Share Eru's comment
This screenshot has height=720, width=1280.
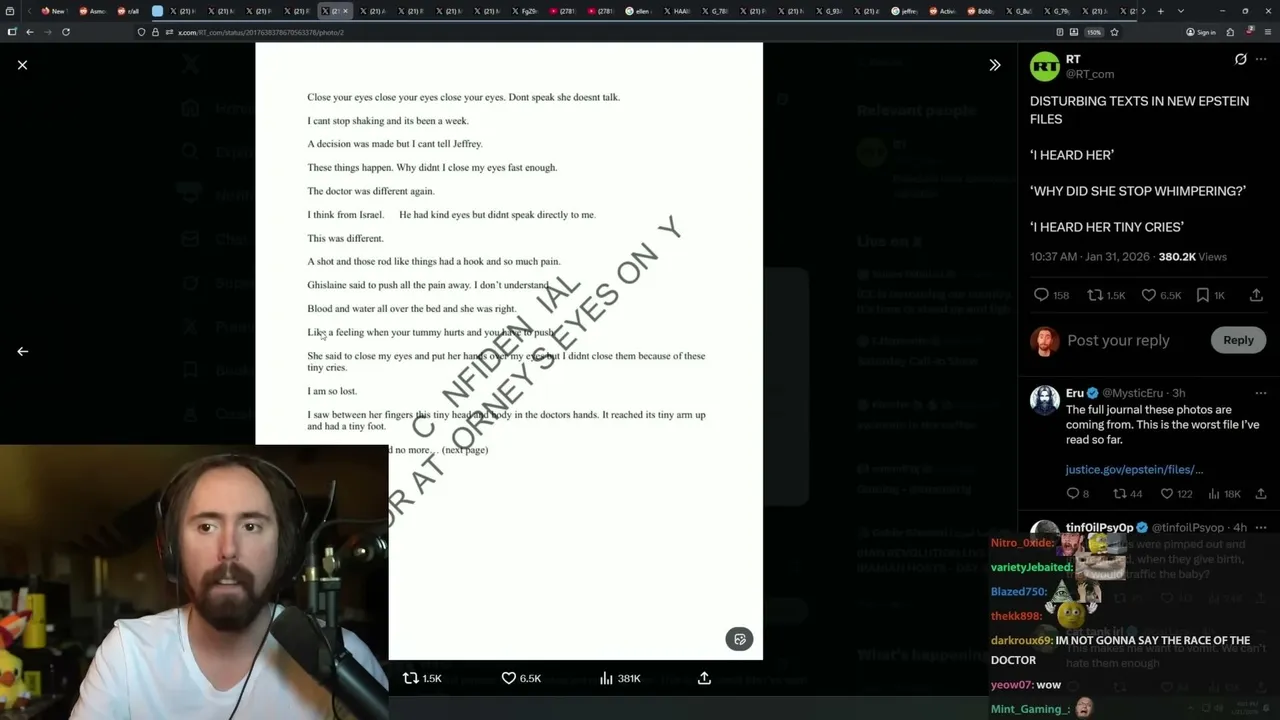click(1259, 493)
